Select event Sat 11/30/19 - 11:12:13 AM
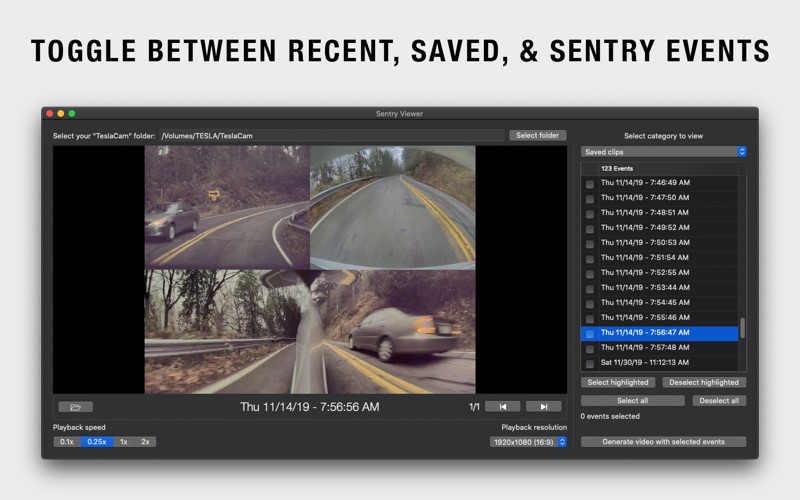 point(645,362)
